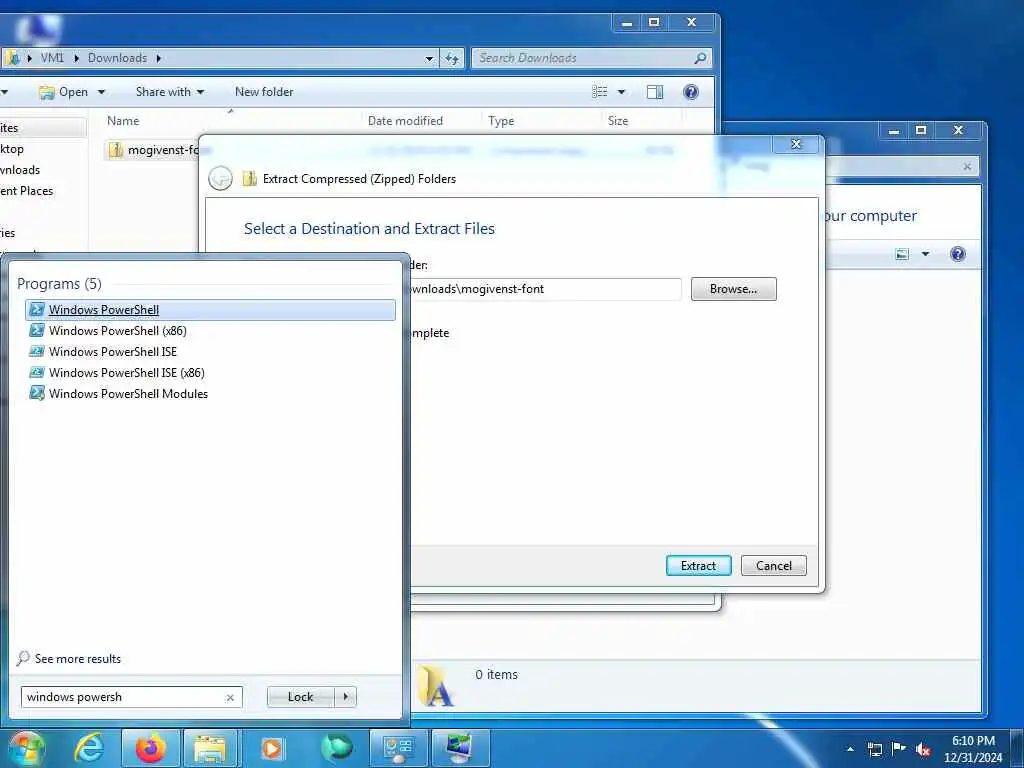The width and height of the screenshot is (1024, 768).
Task: Open the monitor icon taskbar application
Action: tap(460, 748)
